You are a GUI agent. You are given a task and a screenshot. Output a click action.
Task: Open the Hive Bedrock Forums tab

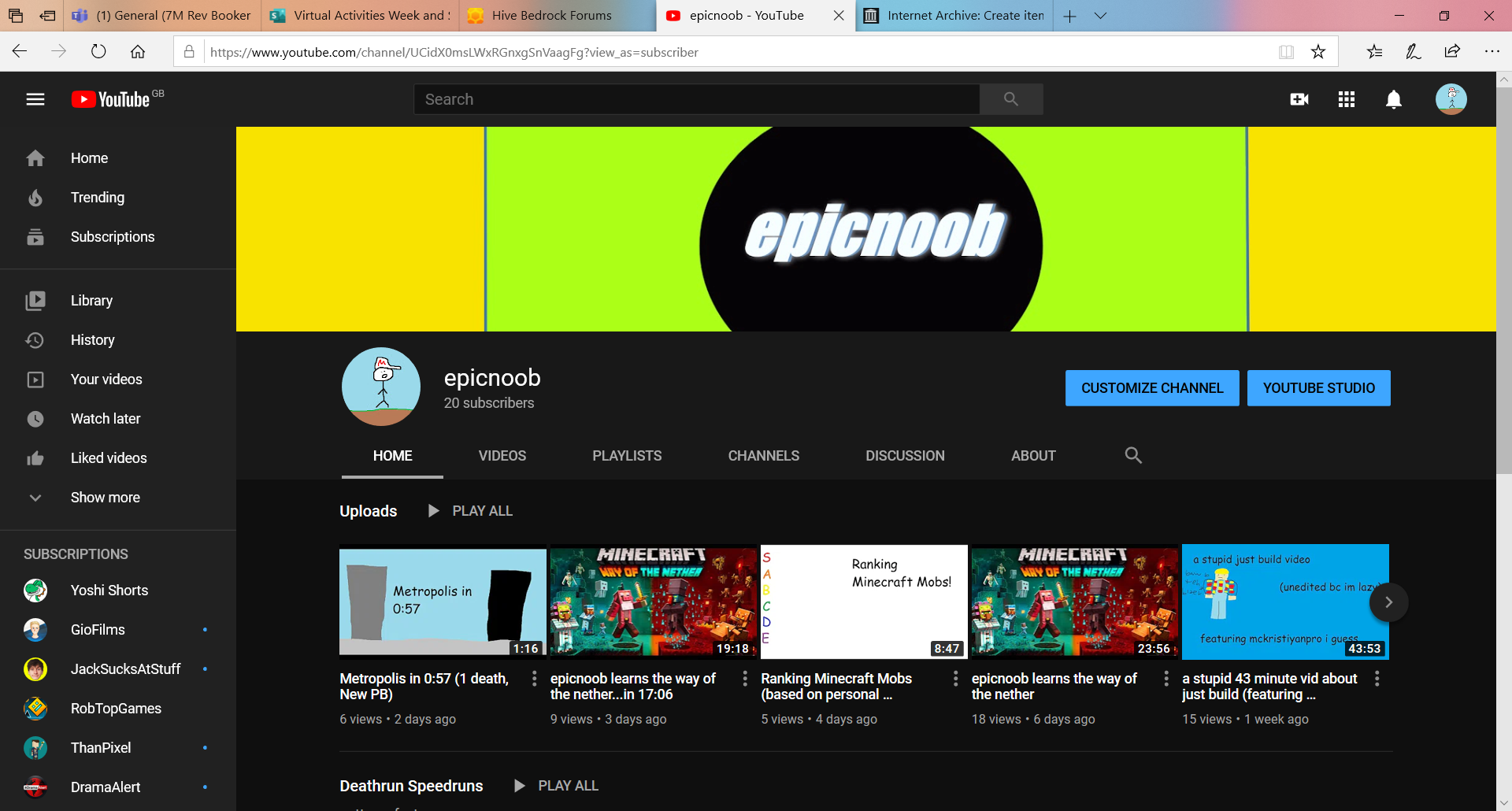(558, 16)
